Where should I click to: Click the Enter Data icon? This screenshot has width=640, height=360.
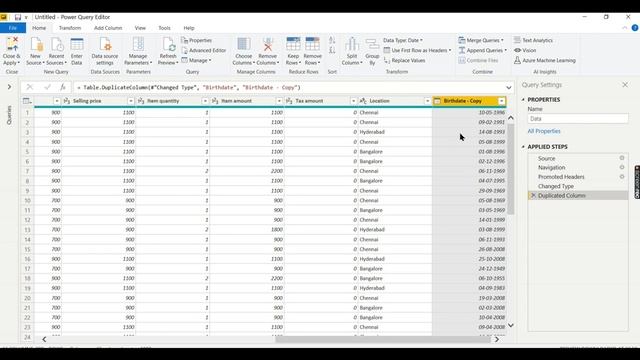click(77, 44)
